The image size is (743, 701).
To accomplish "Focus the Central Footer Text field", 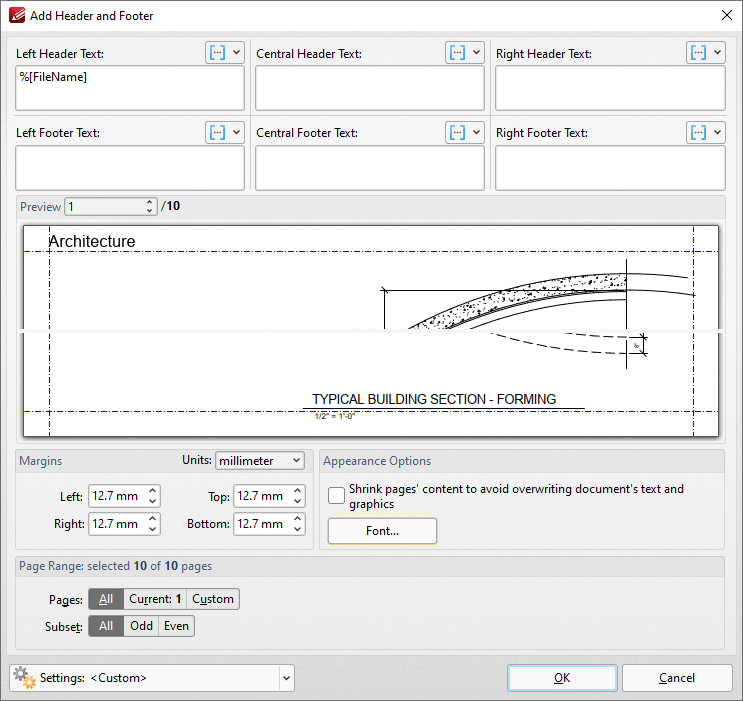I will pos(370,168).
